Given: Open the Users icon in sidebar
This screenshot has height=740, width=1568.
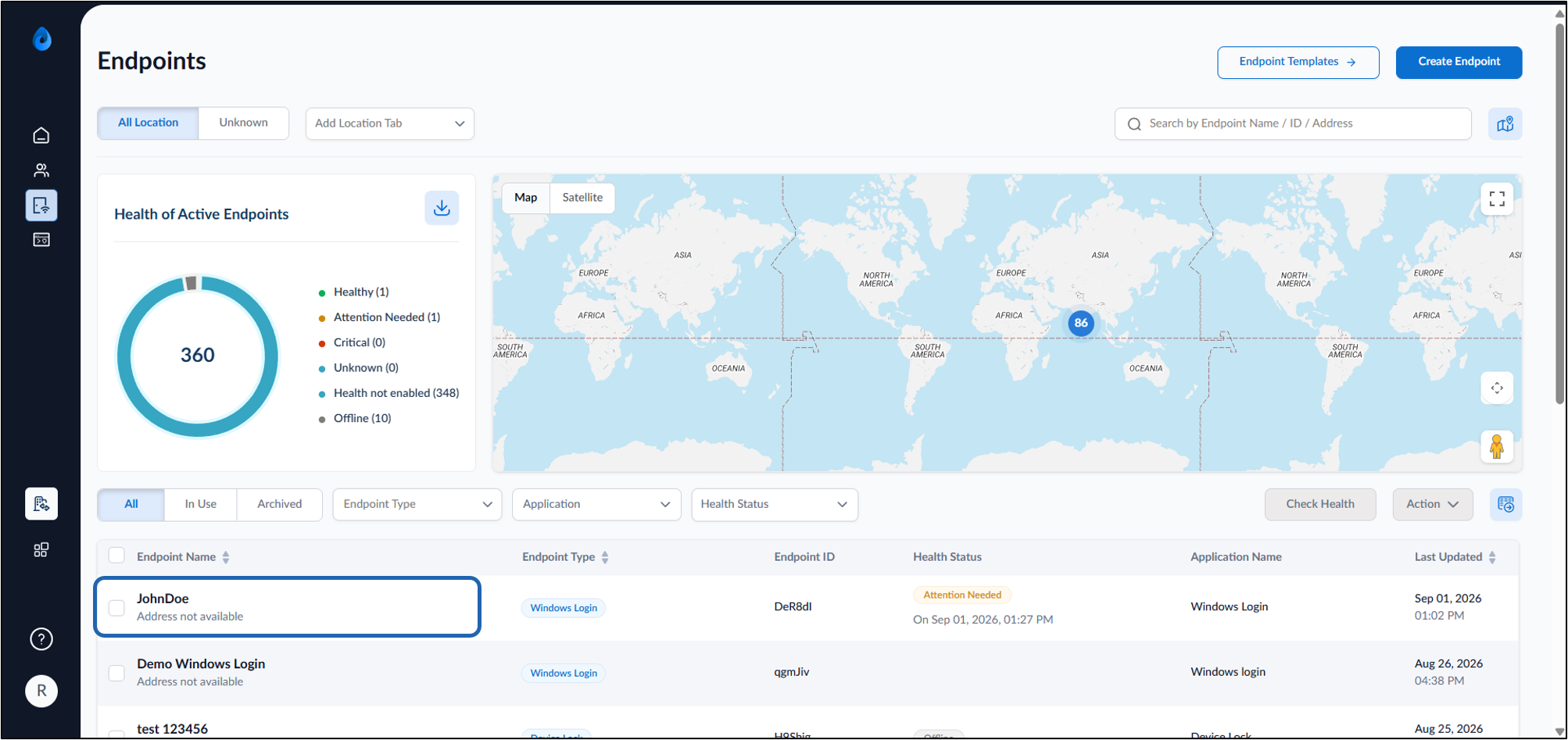Looking at the screenshot, I should [41, 170].
